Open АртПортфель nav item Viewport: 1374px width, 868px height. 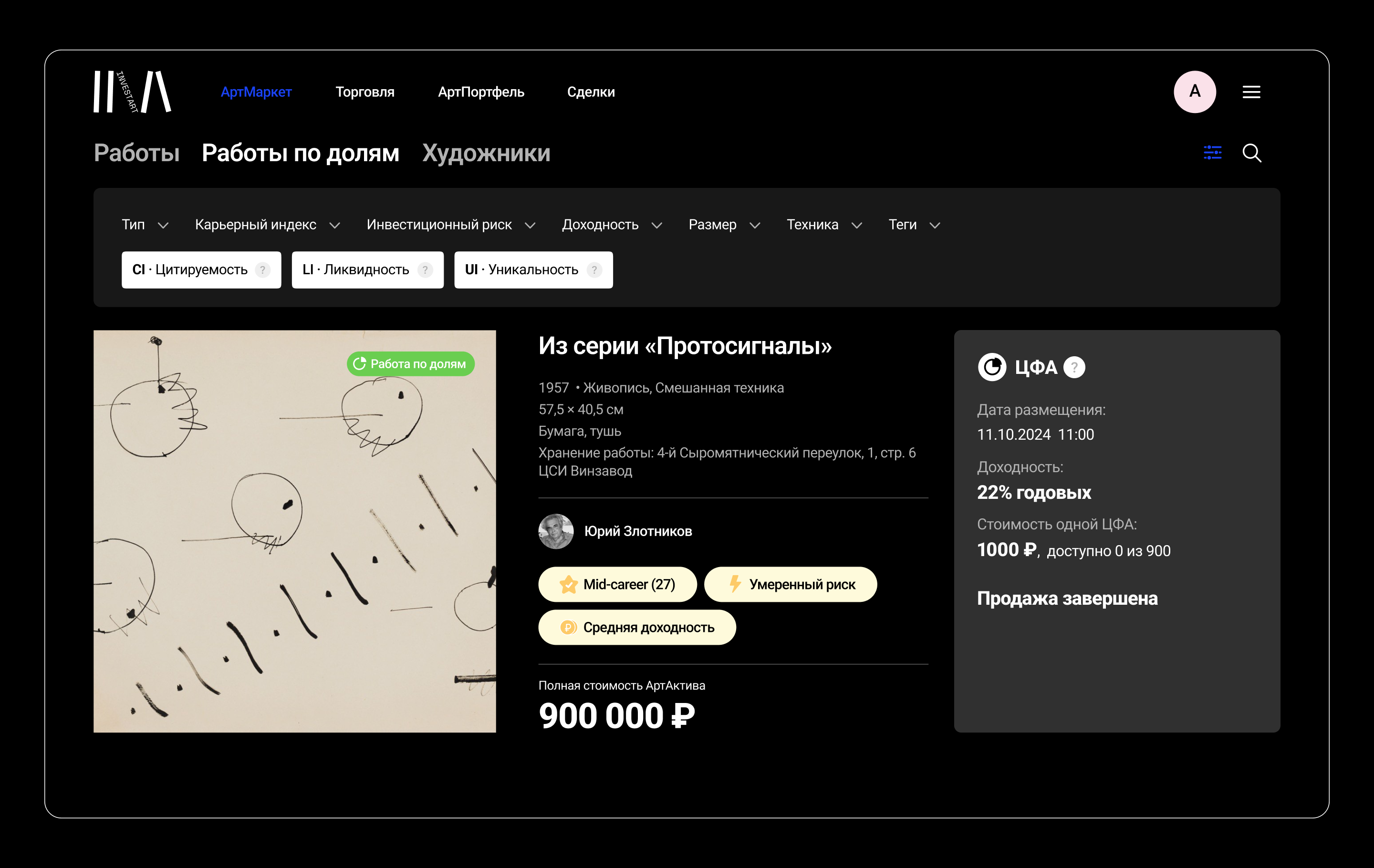(480, 92)
